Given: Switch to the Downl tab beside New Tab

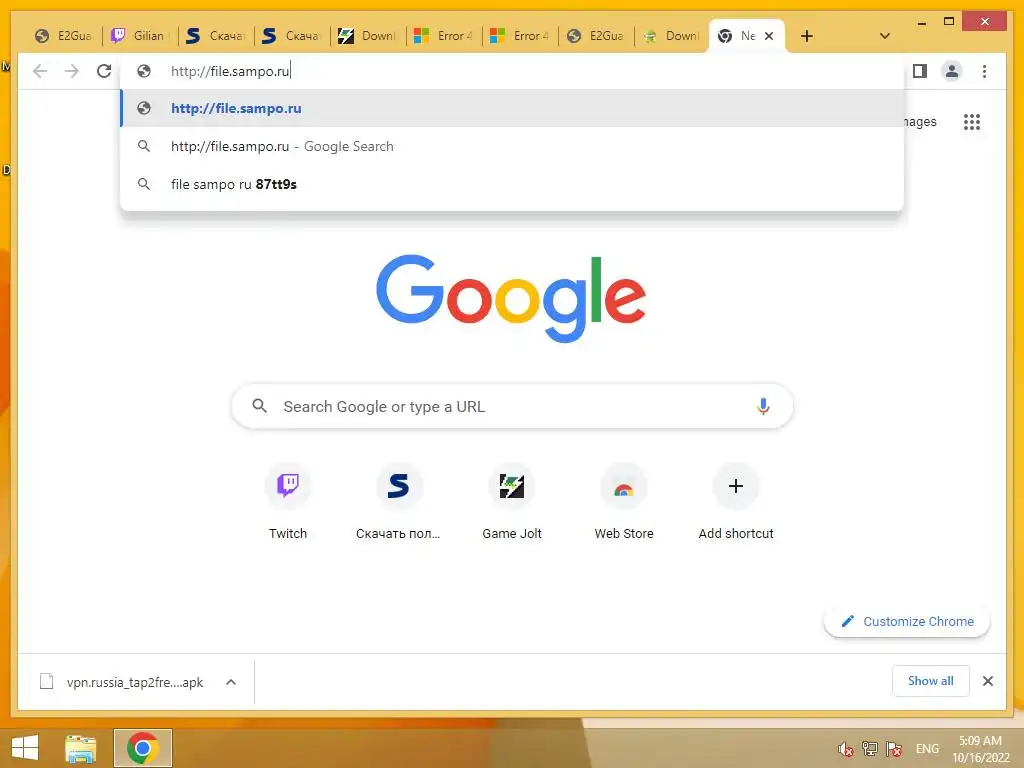Looking at the screenshot, I should [672, 36].
